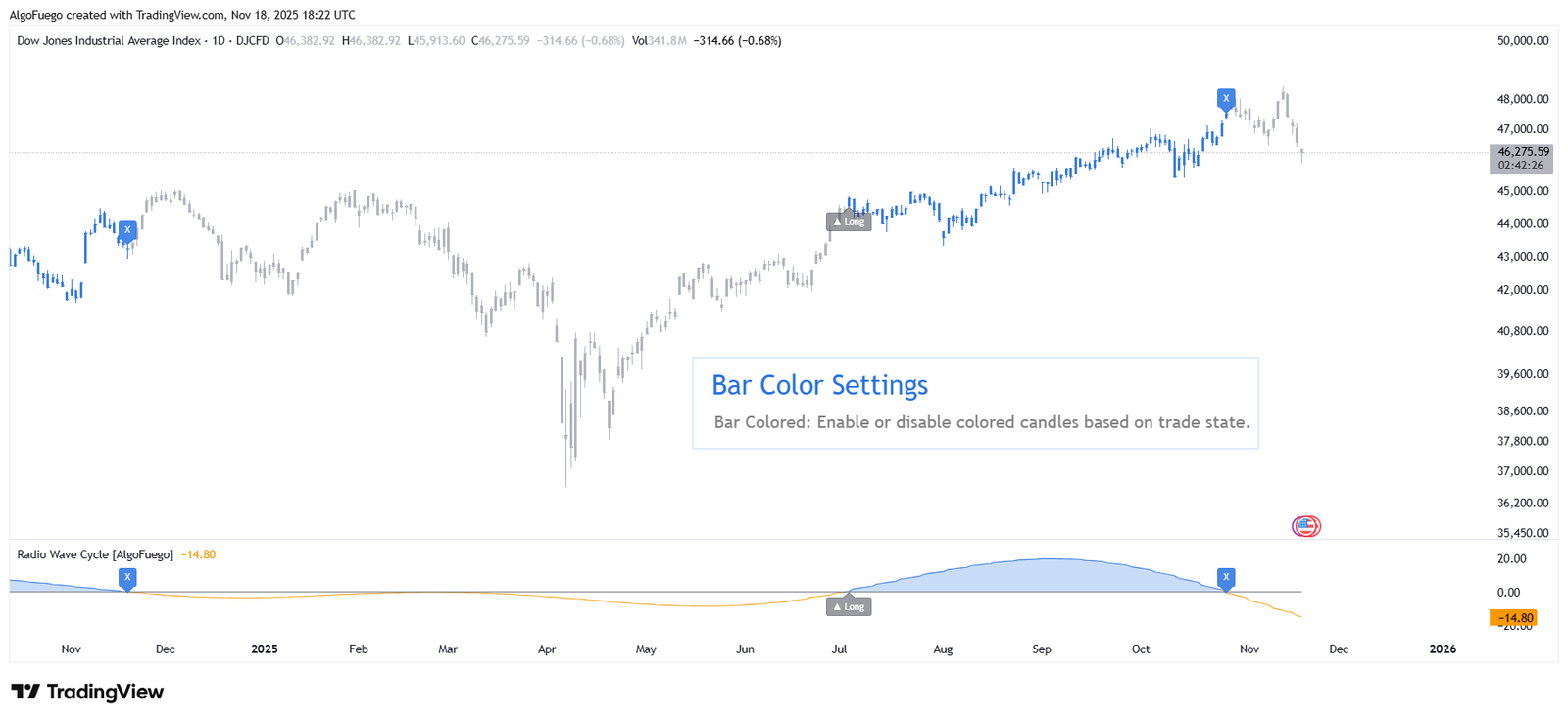
Task: Click the Radio Wave Cycle [AlgoFuego] indicator legend
Action: 95,554
